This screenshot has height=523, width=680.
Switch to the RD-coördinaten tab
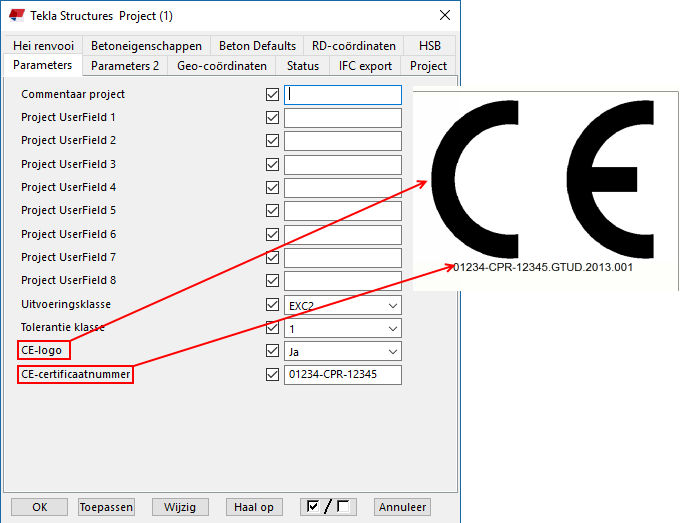(354, 46)
